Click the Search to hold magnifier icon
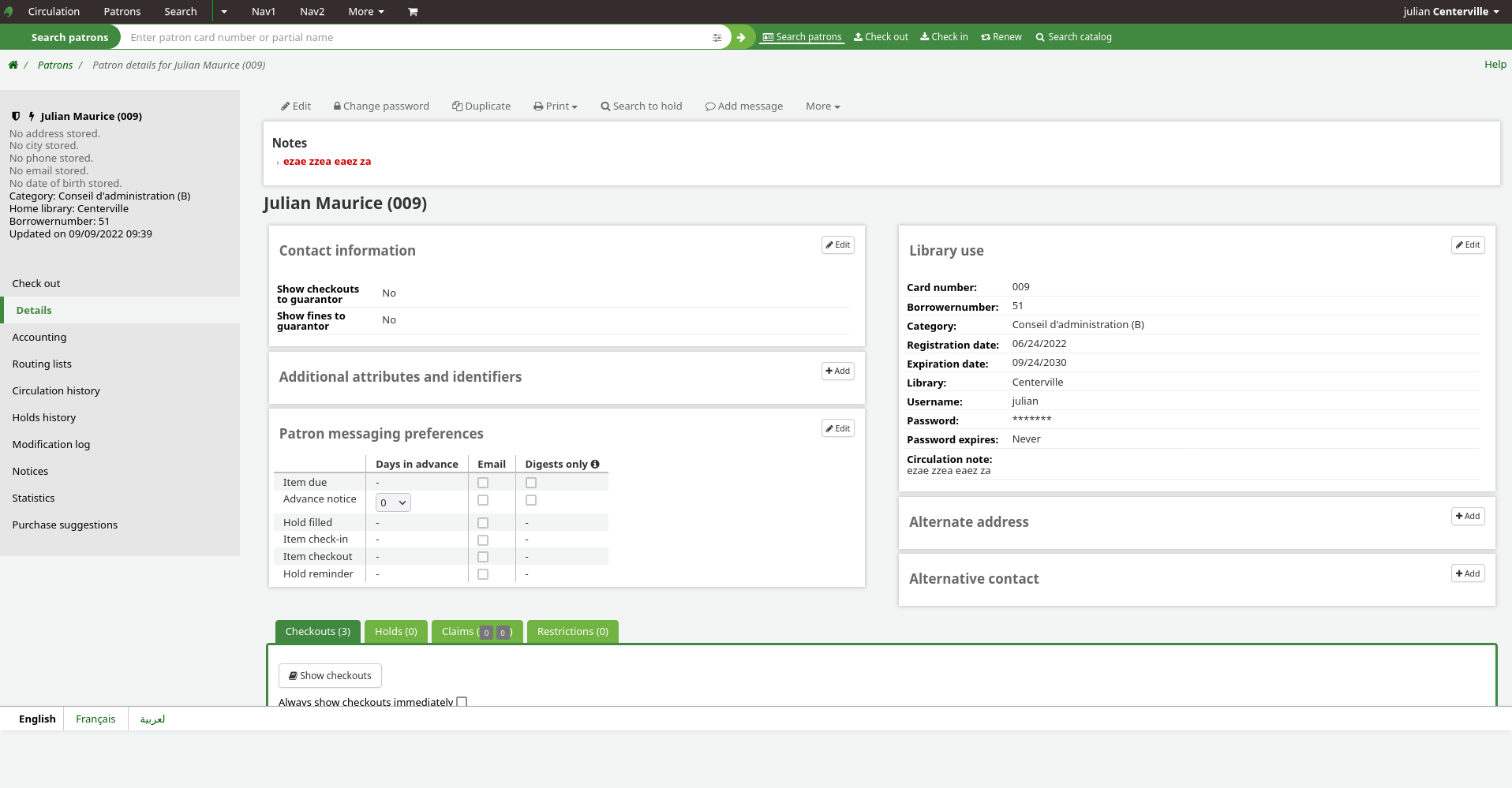This screenshot has height=788, width=1512. click(x=606, y=106)
